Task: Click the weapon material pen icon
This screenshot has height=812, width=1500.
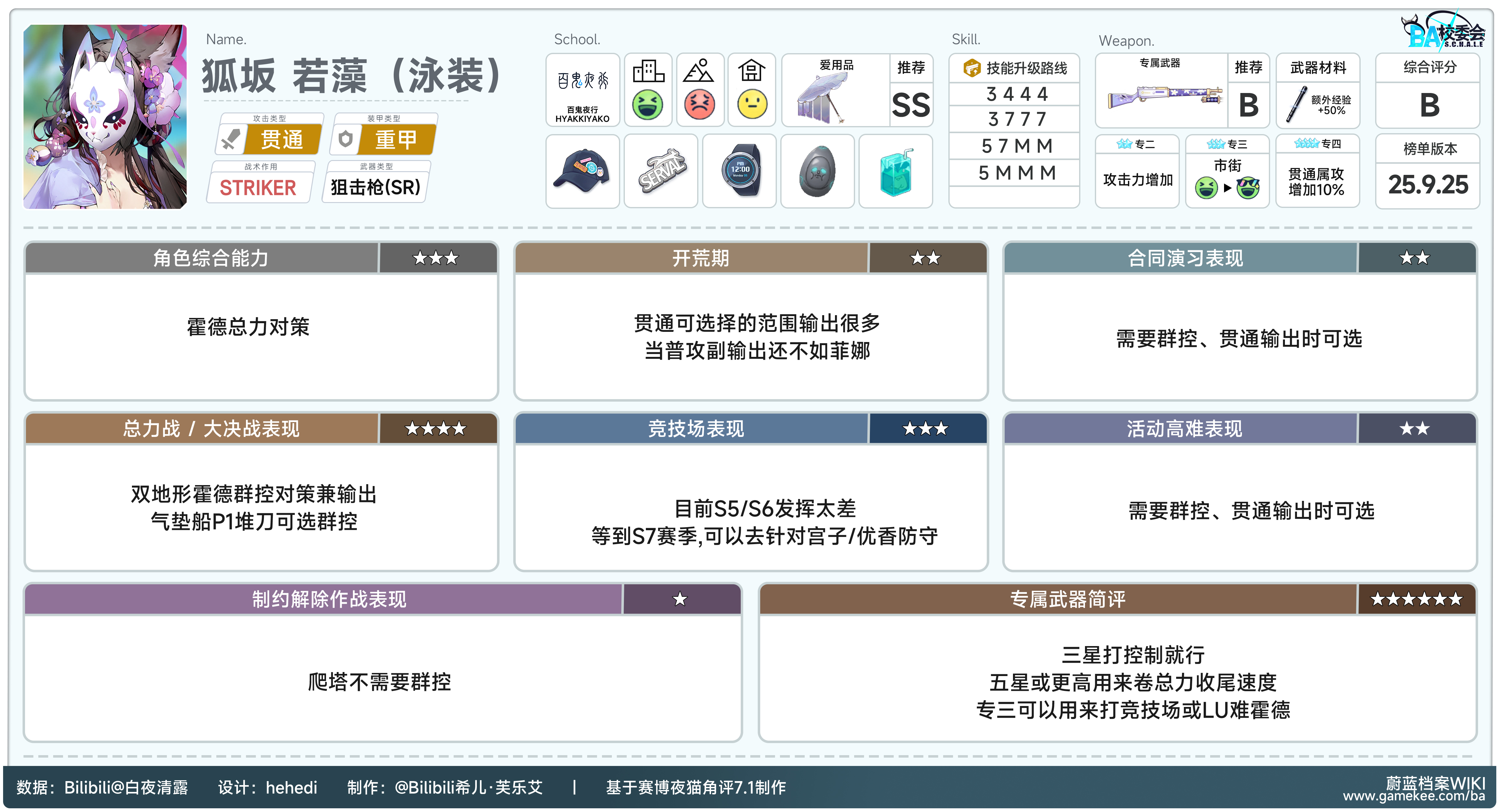Action: (1296, 105)
